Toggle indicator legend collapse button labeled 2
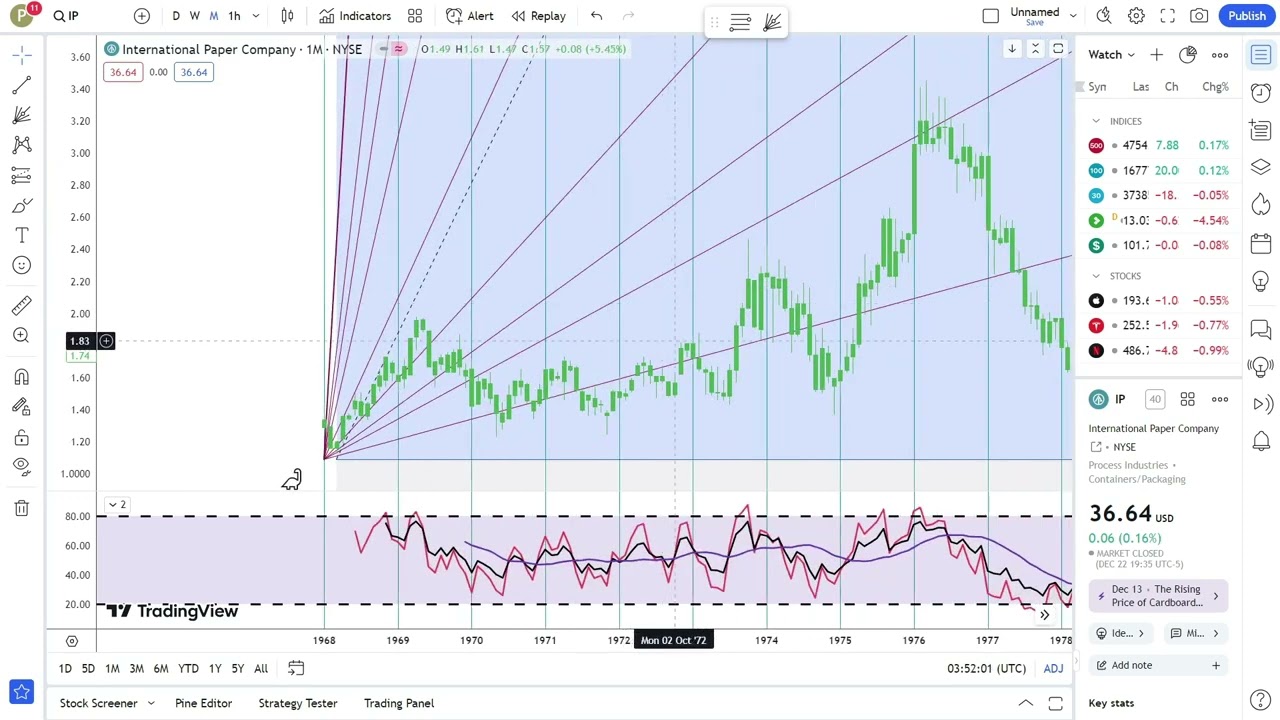Image resolution: width=1280 pixels, height=720 pixels. pos(117,504)
